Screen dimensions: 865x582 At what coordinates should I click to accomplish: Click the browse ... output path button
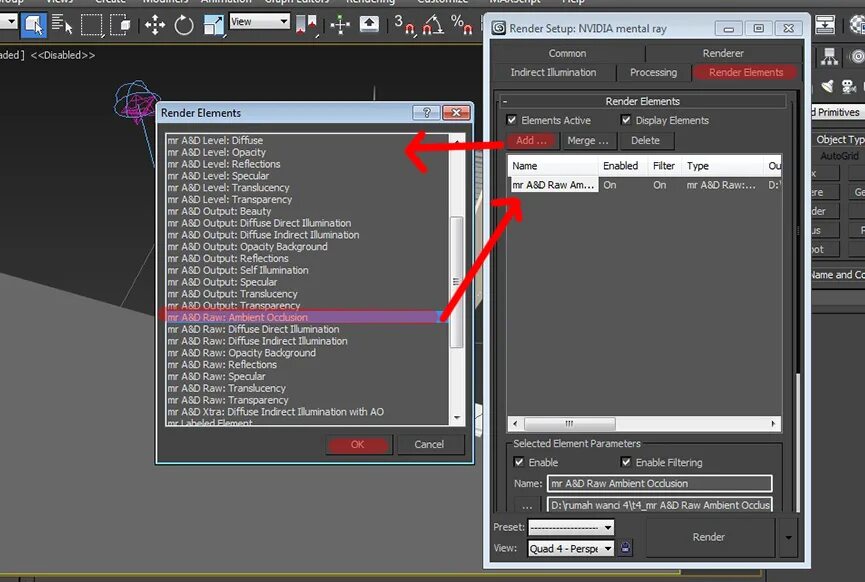tap(527, 505)
